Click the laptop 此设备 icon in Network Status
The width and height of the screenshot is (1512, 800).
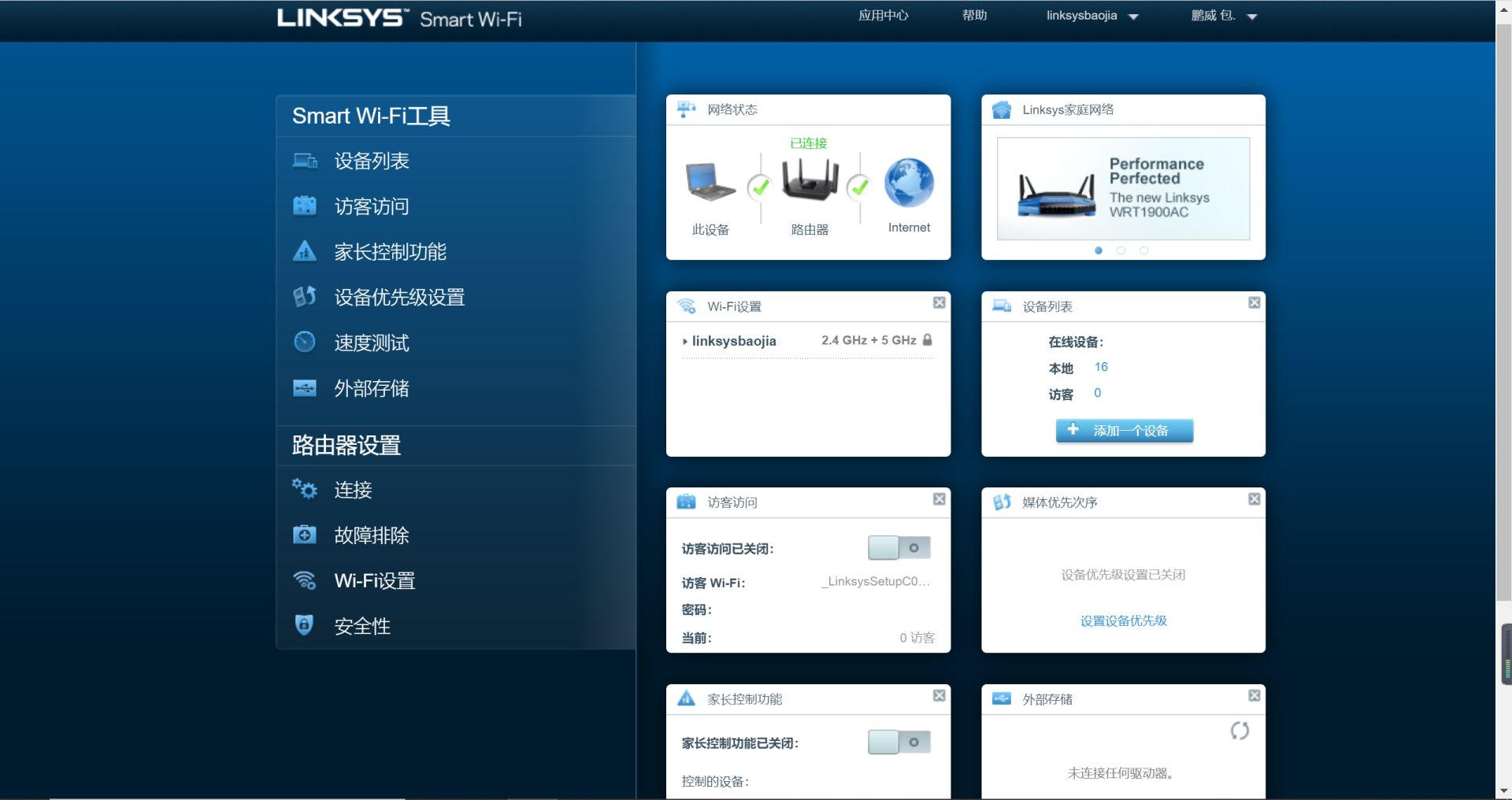click(x=710, y=182)
